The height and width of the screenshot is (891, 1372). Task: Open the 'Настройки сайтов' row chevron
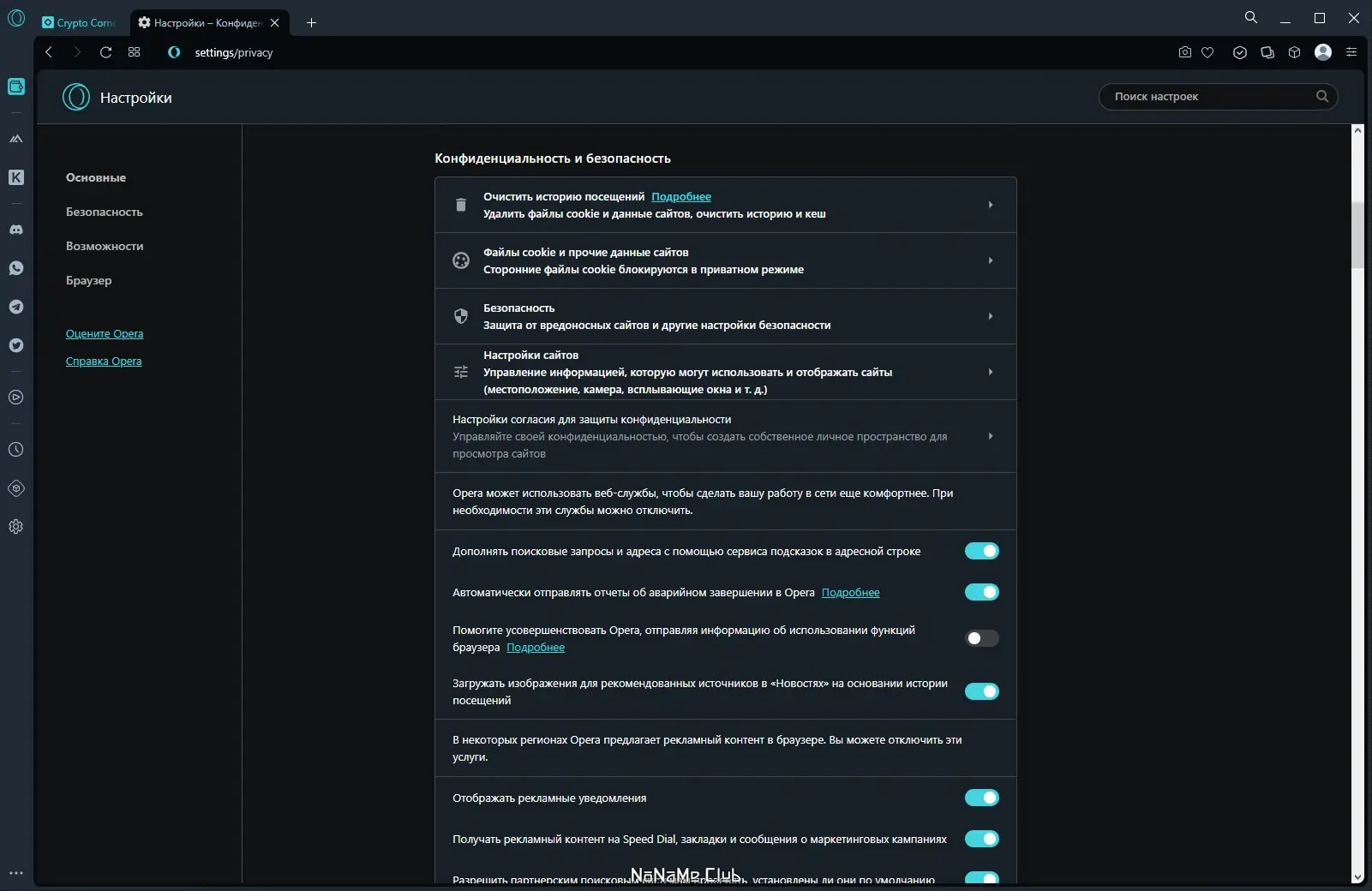(x=991, y=372)
